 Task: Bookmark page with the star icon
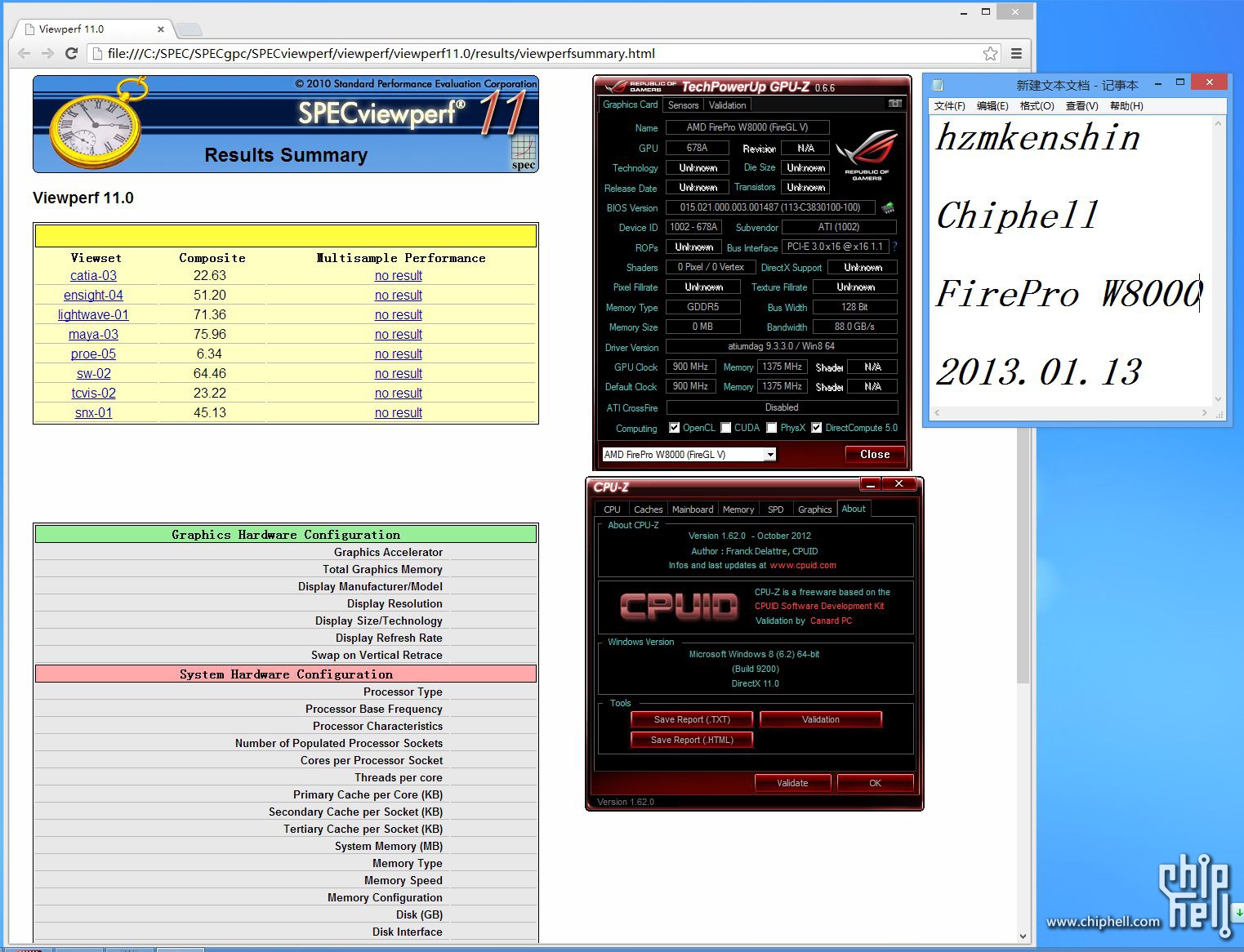click(x=990, y=53)
